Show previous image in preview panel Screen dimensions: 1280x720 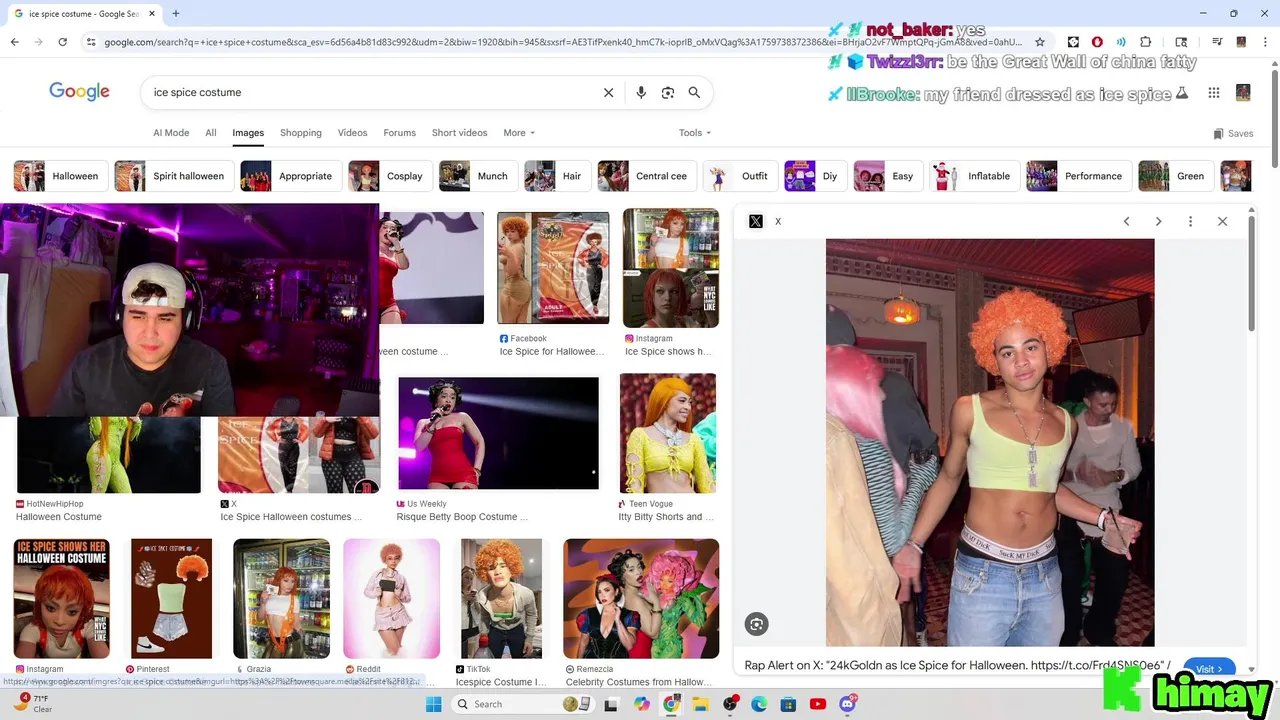pyautogui.click(x=1126, y=221)
